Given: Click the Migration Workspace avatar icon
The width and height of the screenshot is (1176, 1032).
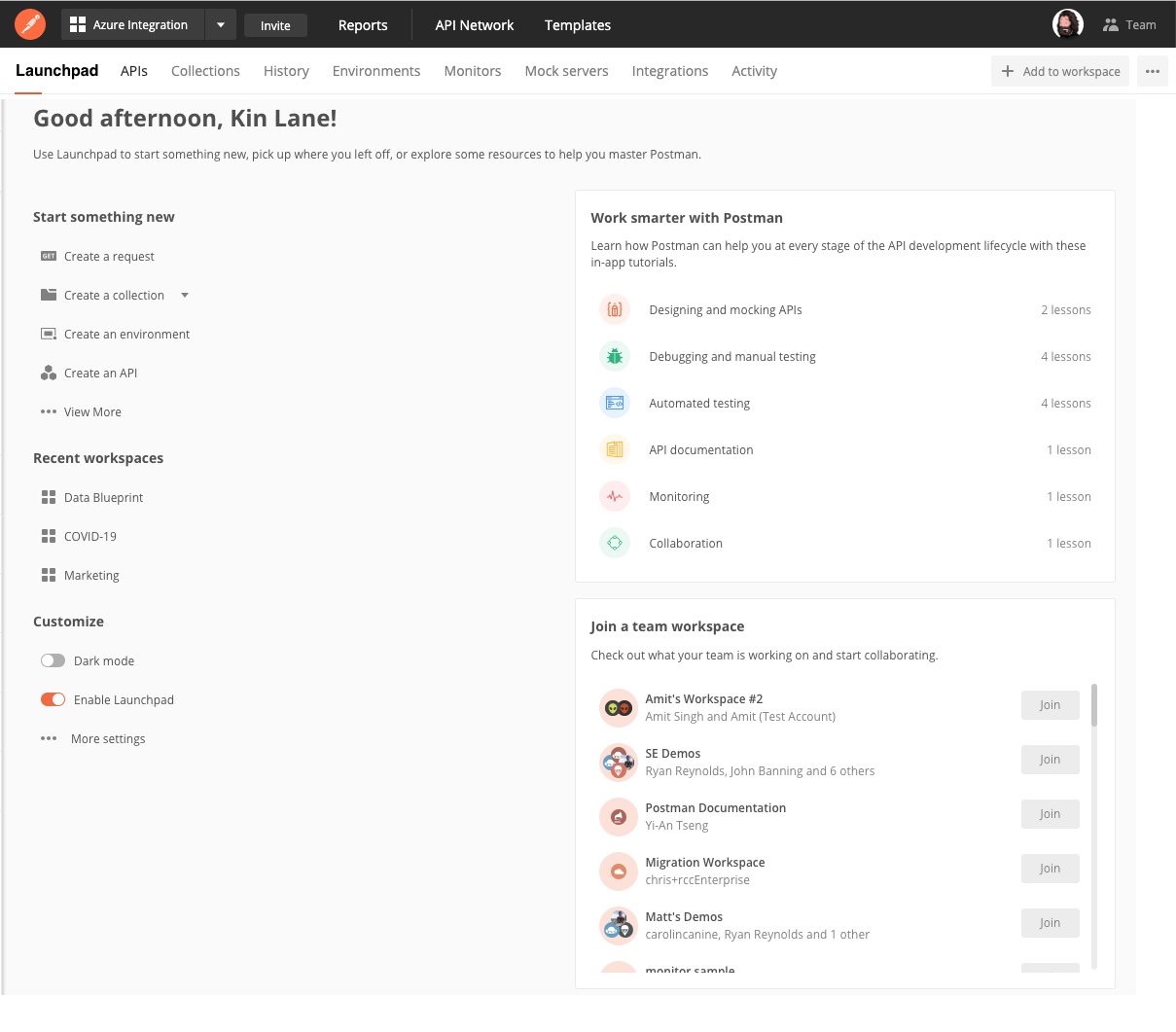Looking at the screenshot, I should pyautogui.click(x=619, y=872).
